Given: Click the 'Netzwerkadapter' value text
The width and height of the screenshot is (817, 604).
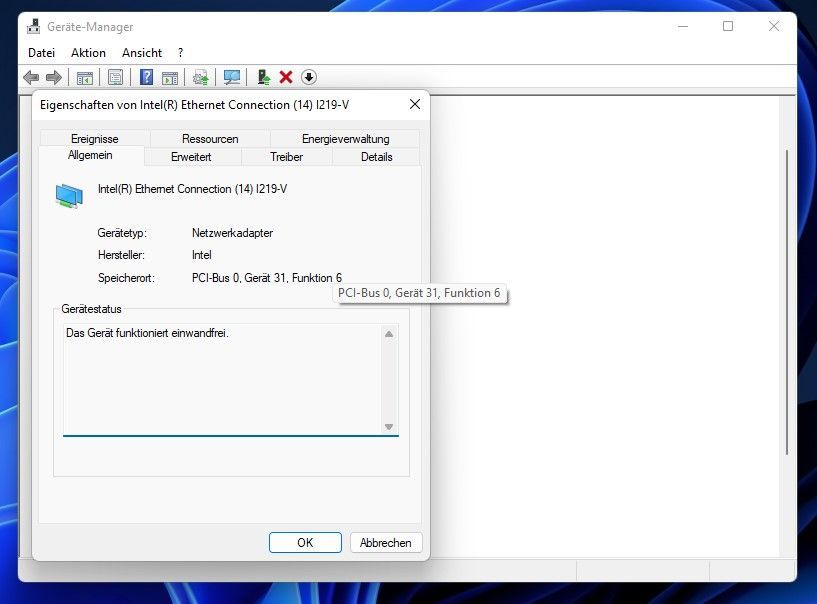Looking at the screenshot, I should (232, 233).
